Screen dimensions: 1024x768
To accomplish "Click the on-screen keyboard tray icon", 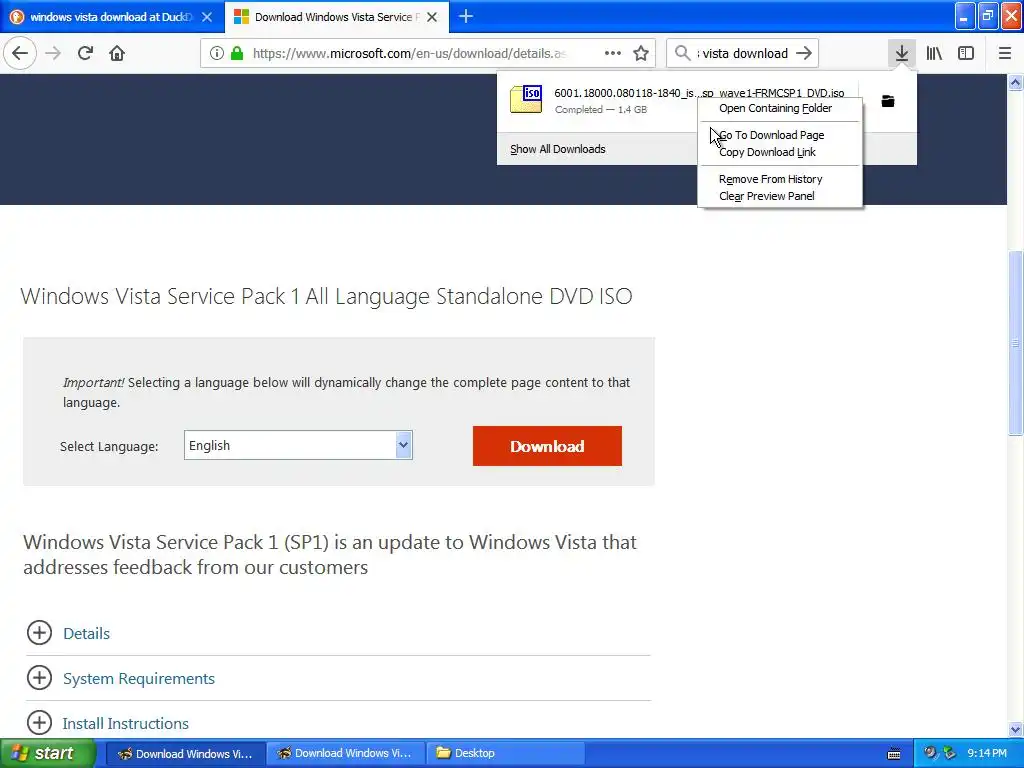I will pos(894,754).
